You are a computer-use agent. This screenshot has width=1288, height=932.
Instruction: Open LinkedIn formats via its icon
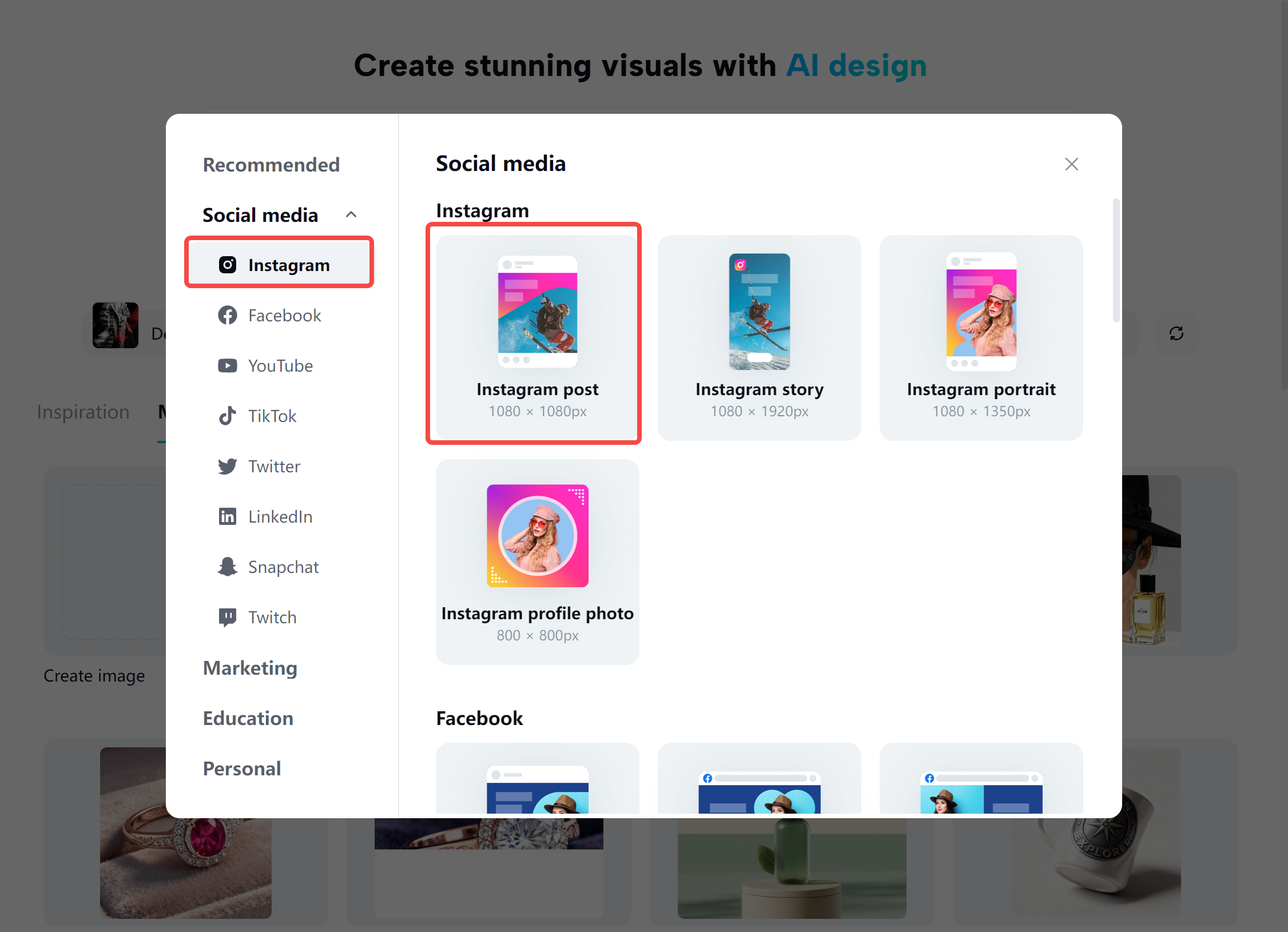[x=228, y=516]
